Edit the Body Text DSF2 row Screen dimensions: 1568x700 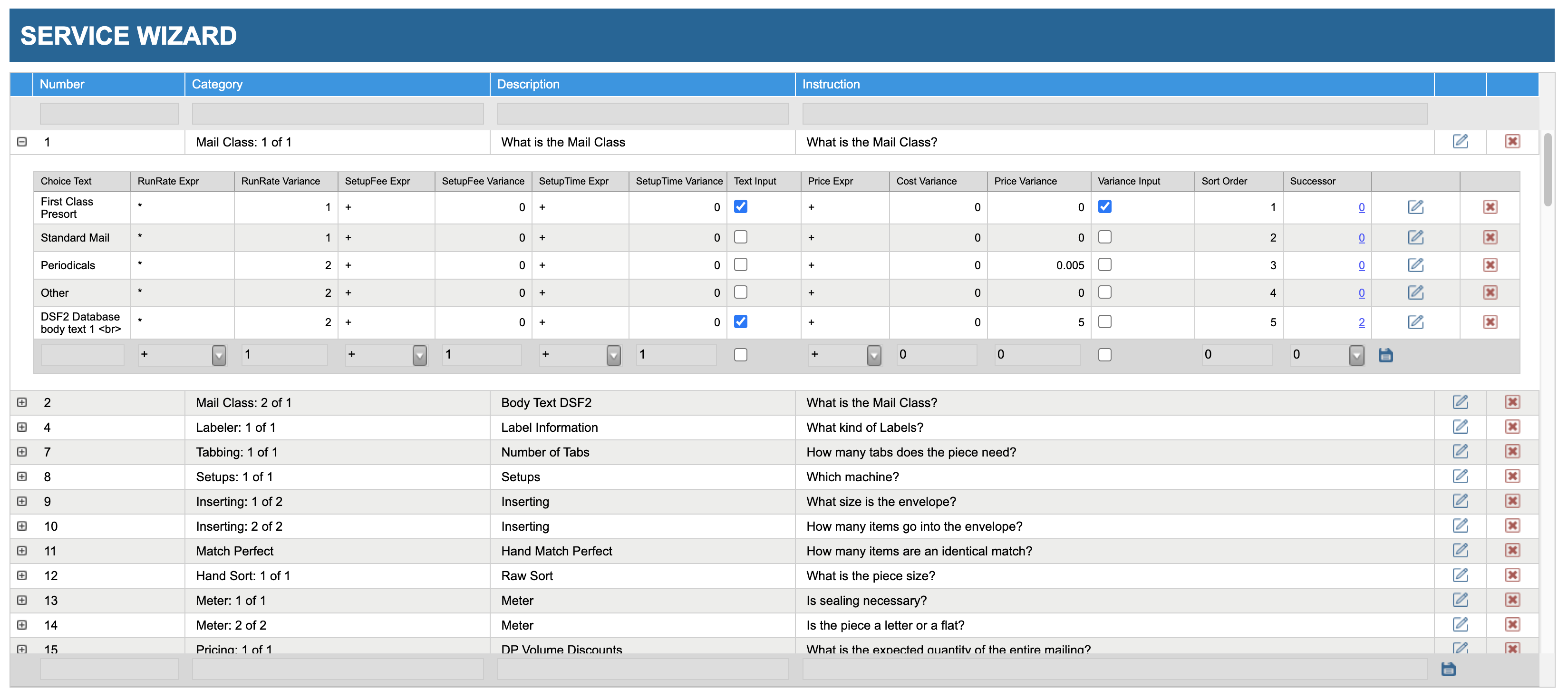coord(1460,402)
